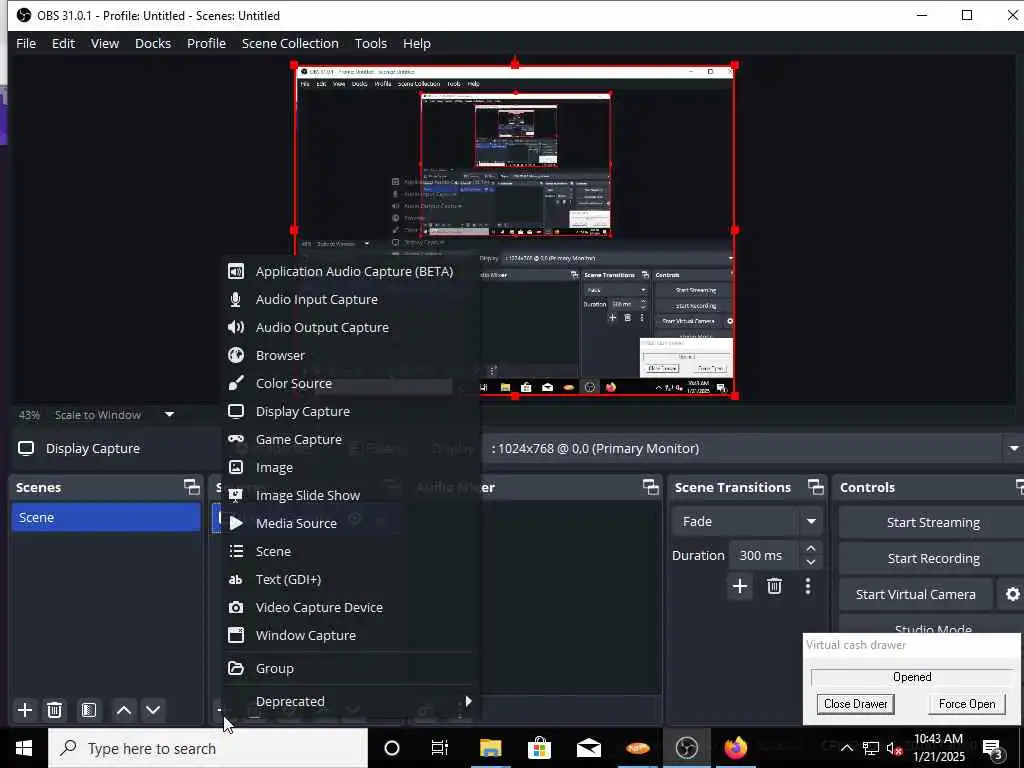Click the Duration 300 ms field
This screenshot has width=1024, height=768.
click(765, 555)
